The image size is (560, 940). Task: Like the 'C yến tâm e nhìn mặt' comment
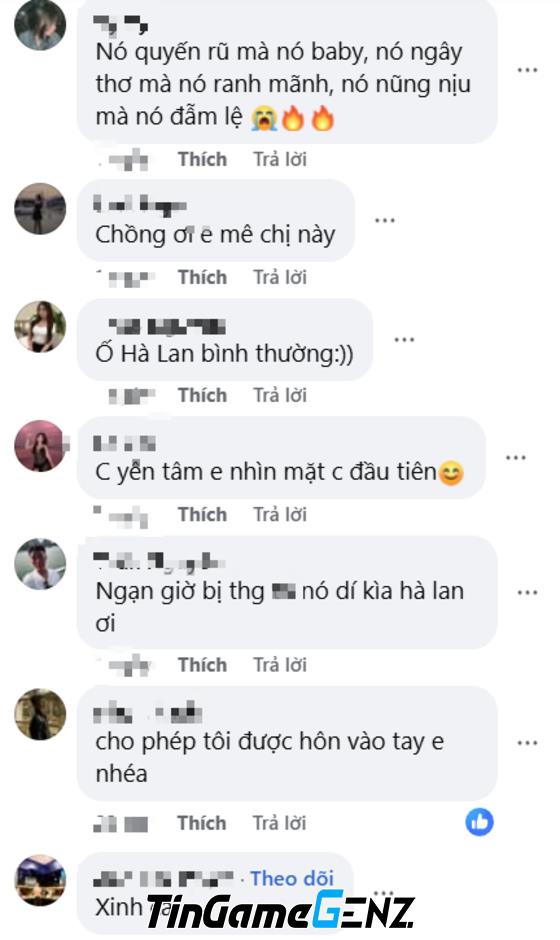tap(202, 515)
